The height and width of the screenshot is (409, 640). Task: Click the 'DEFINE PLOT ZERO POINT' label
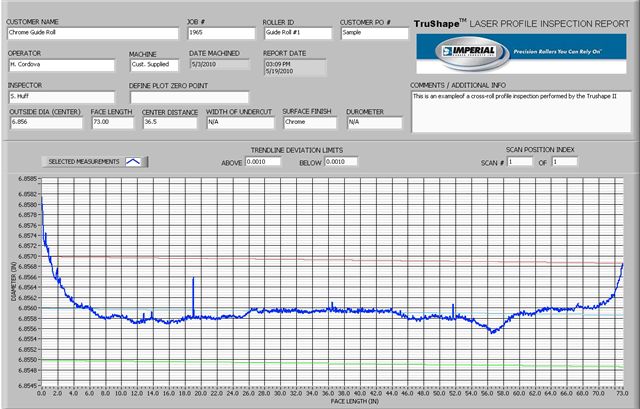[x=169, y=86]
